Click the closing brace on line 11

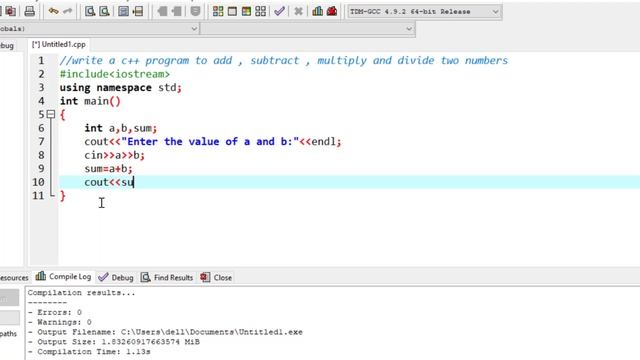tap(62, 196)
